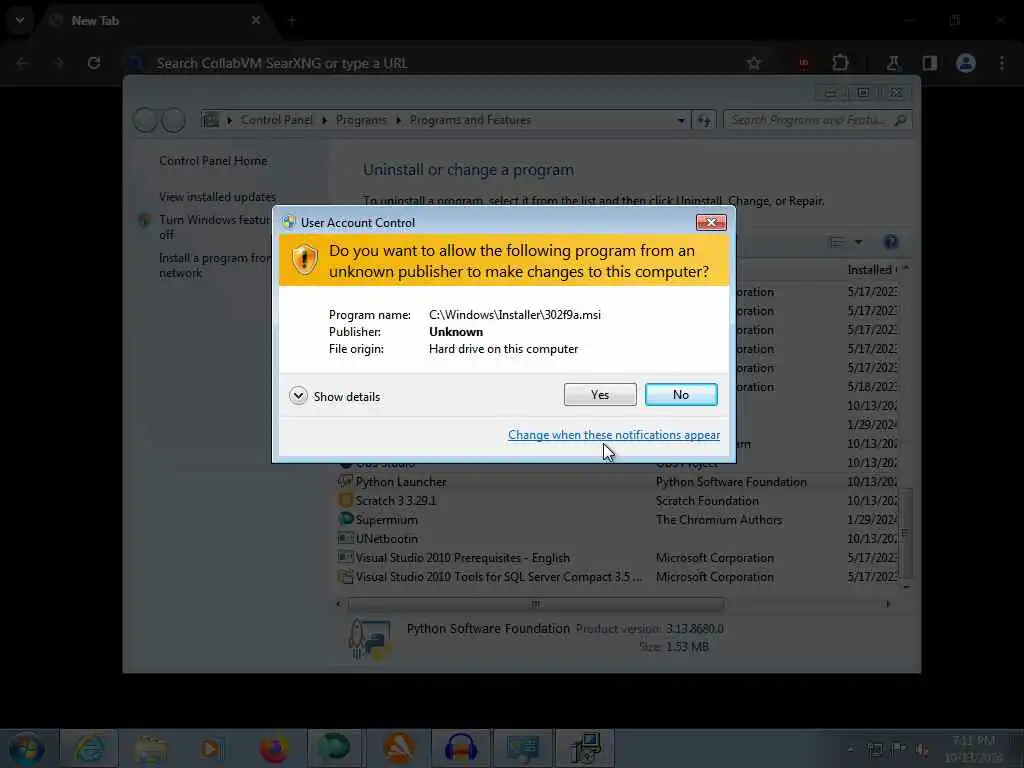This screenshot has width=1024, height=768.
Task: Select Supermium in programs list
Action: coord(387,520)
